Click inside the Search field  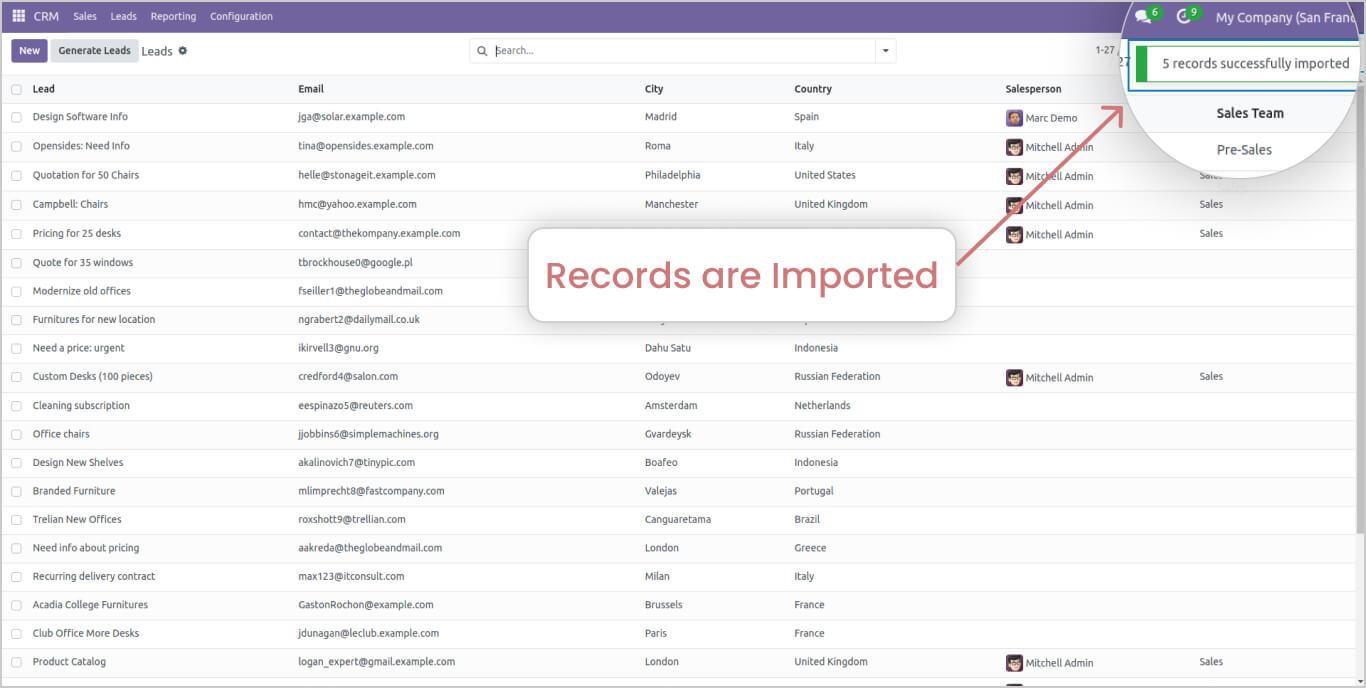click(x=600, y=51)
